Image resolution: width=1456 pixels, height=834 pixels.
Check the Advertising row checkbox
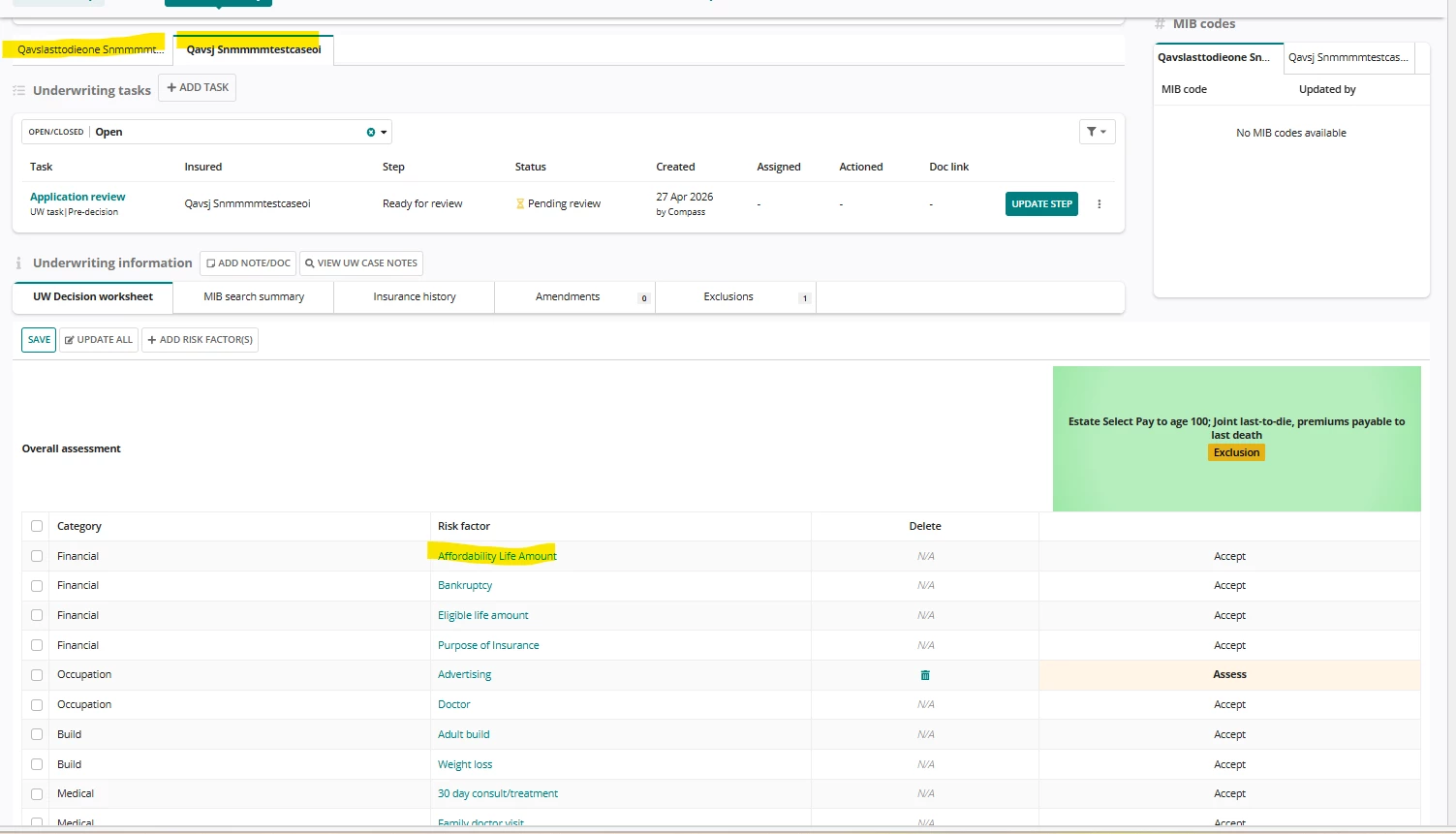pos(37,675)
